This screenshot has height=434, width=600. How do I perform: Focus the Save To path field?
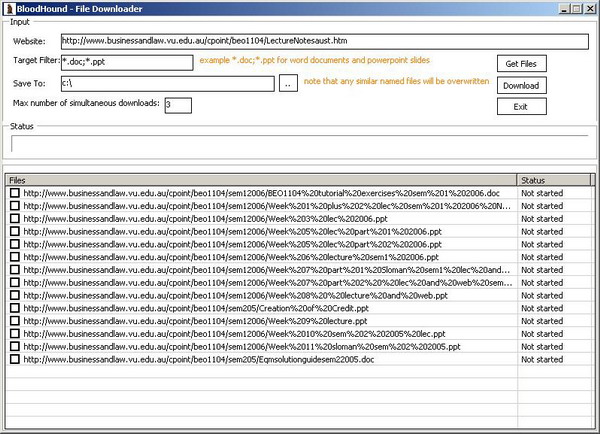168,83
